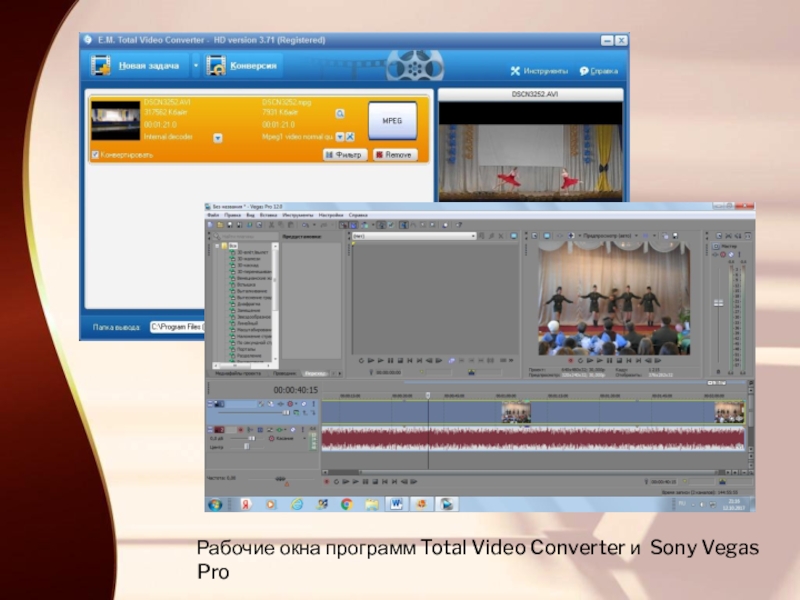Expand the Mpeg1 video profile dropdown

[x=340, y=137]
